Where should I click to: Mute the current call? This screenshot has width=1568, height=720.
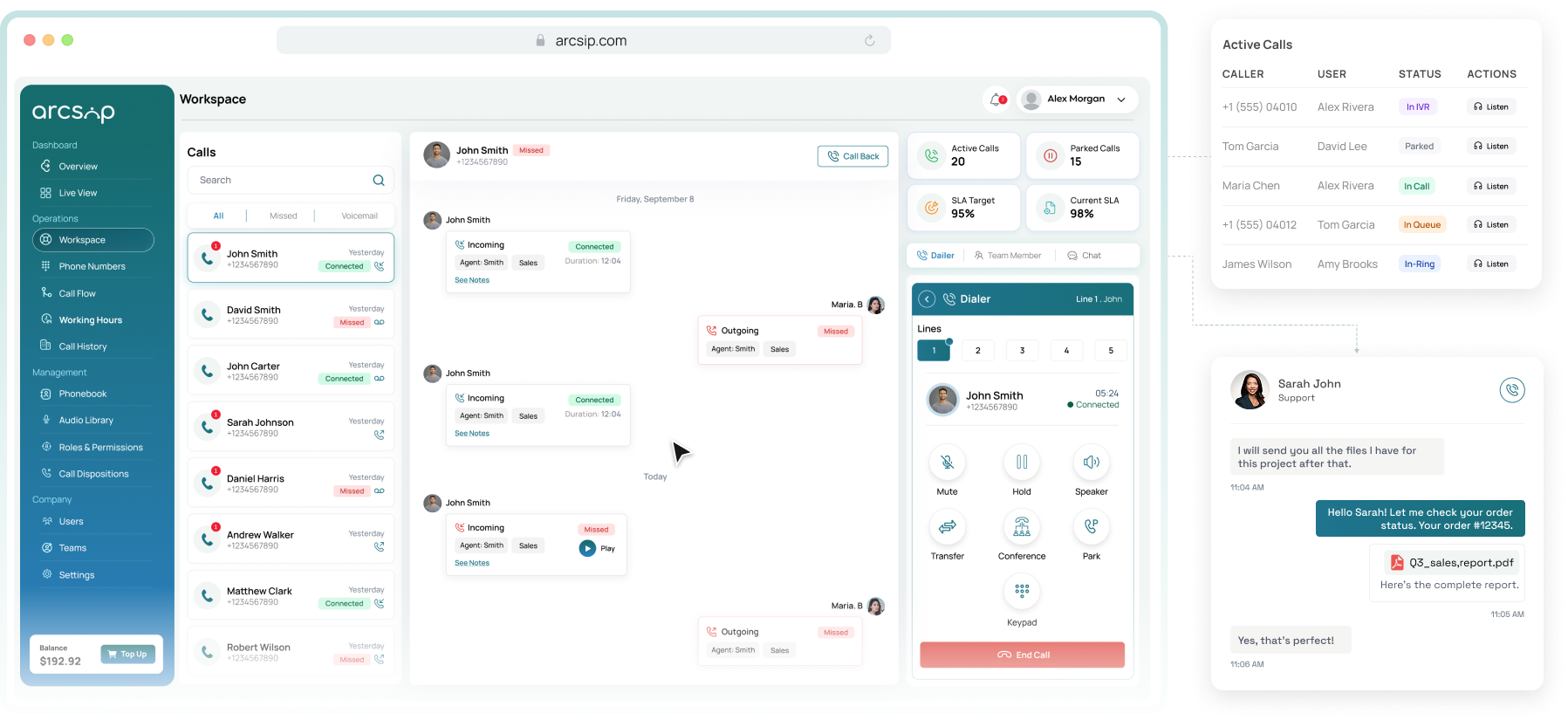(x=948, y=463)
